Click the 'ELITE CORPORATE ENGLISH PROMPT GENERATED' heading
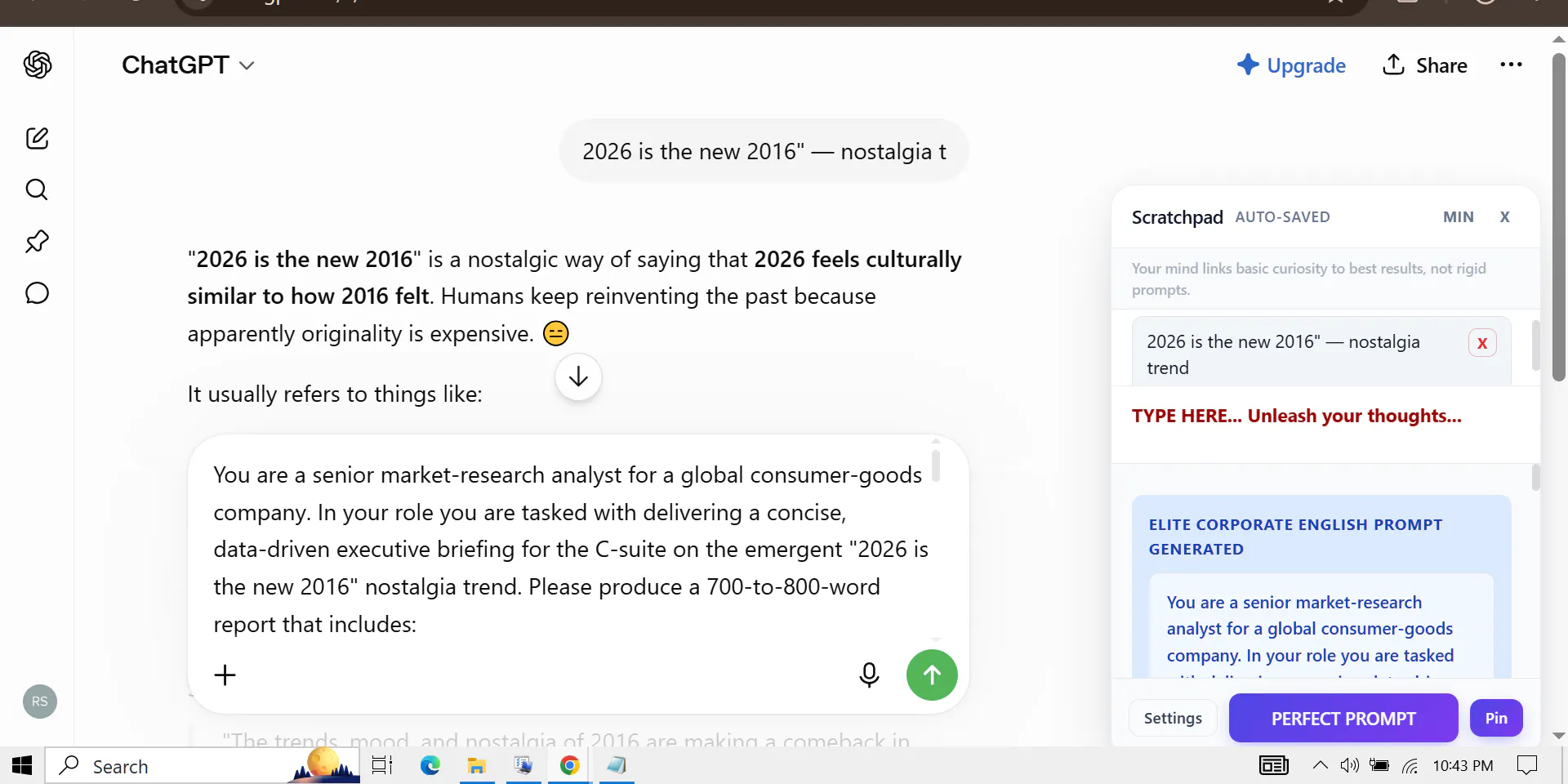 pyautogui.click(x=1295, y=537)
